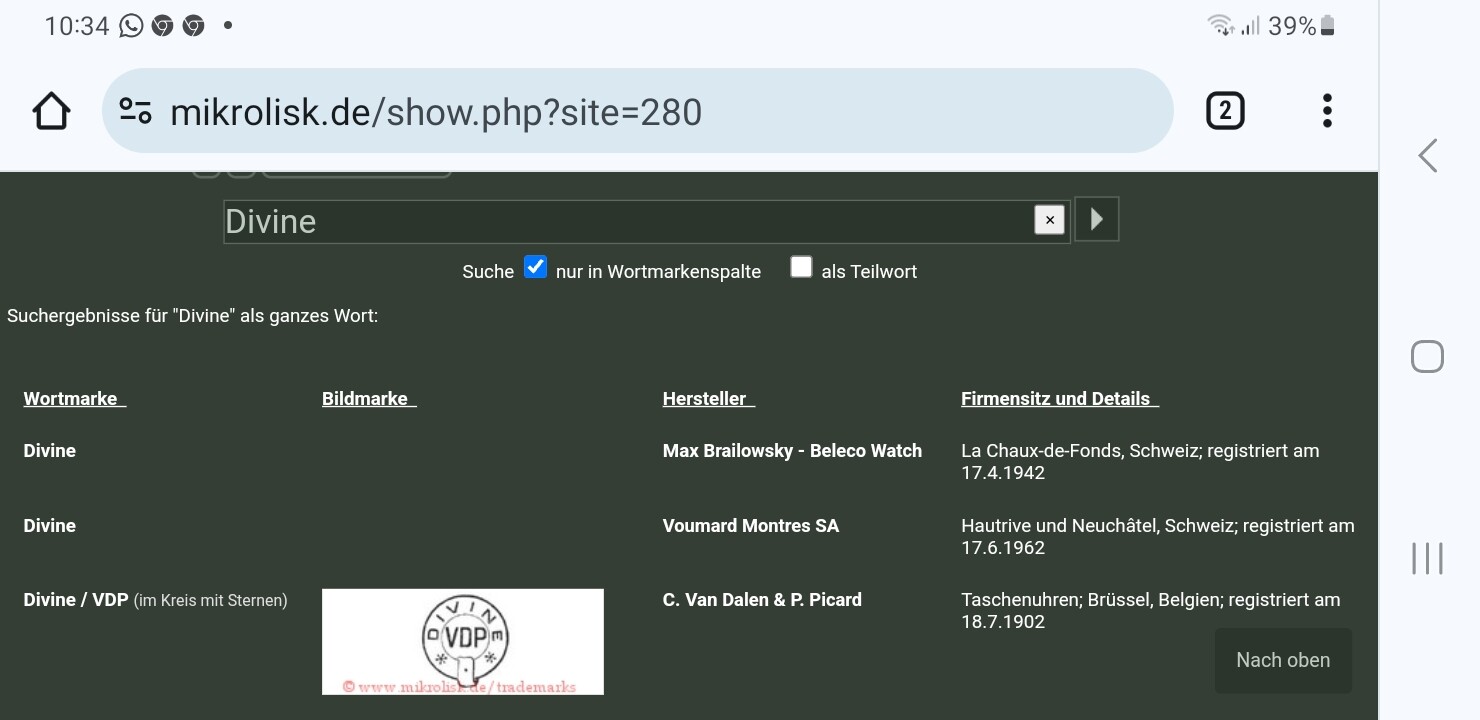This screenshot has width=1480, height=720.
Task: Select Divine / VDP wordmark entry
Action: 155,600
